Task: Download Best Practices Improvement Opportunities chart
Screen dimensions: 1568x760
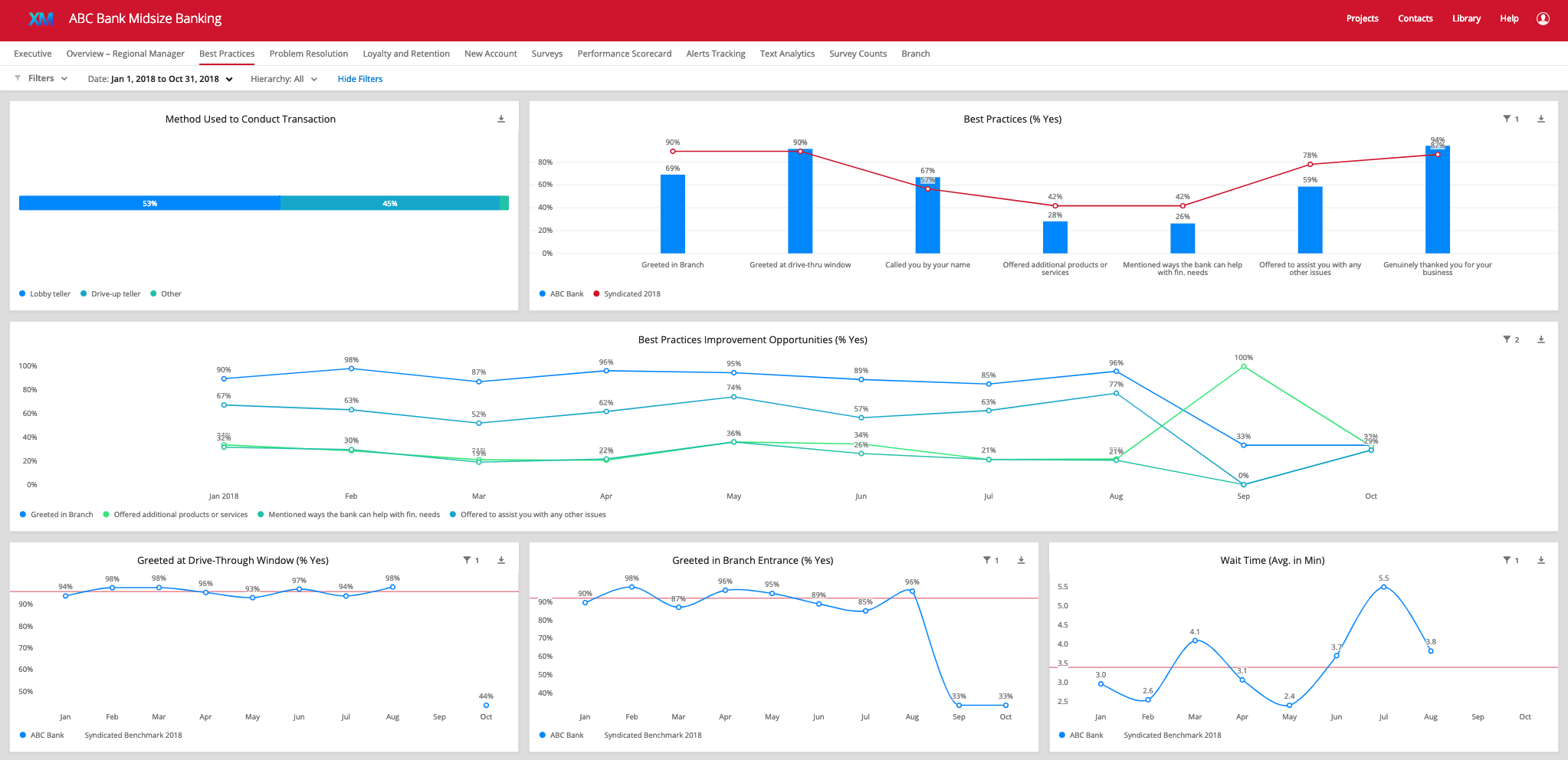Action: tap(1541, 339)
